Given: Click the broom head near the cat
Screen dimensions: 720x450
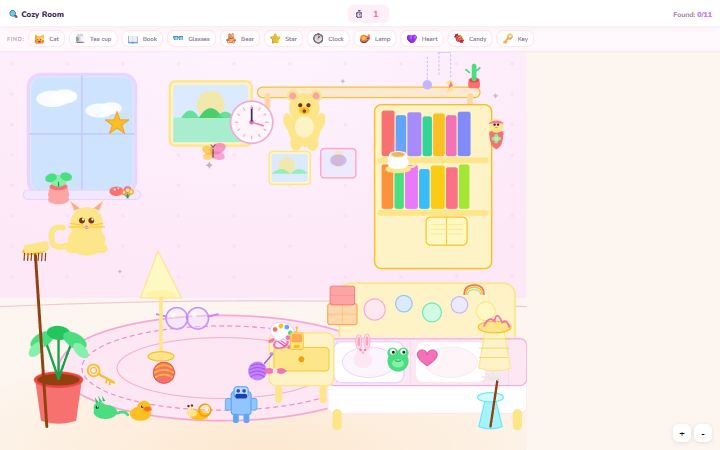Looking at the screenshot, I should pyautogui.click(x=35, y=252).
